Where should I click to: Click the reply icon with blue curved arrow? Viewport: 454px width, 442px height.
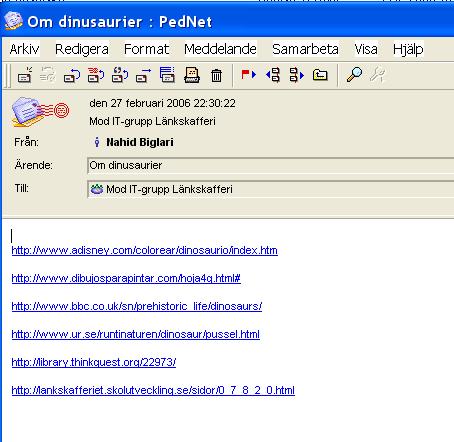click(x=72, y=75)
